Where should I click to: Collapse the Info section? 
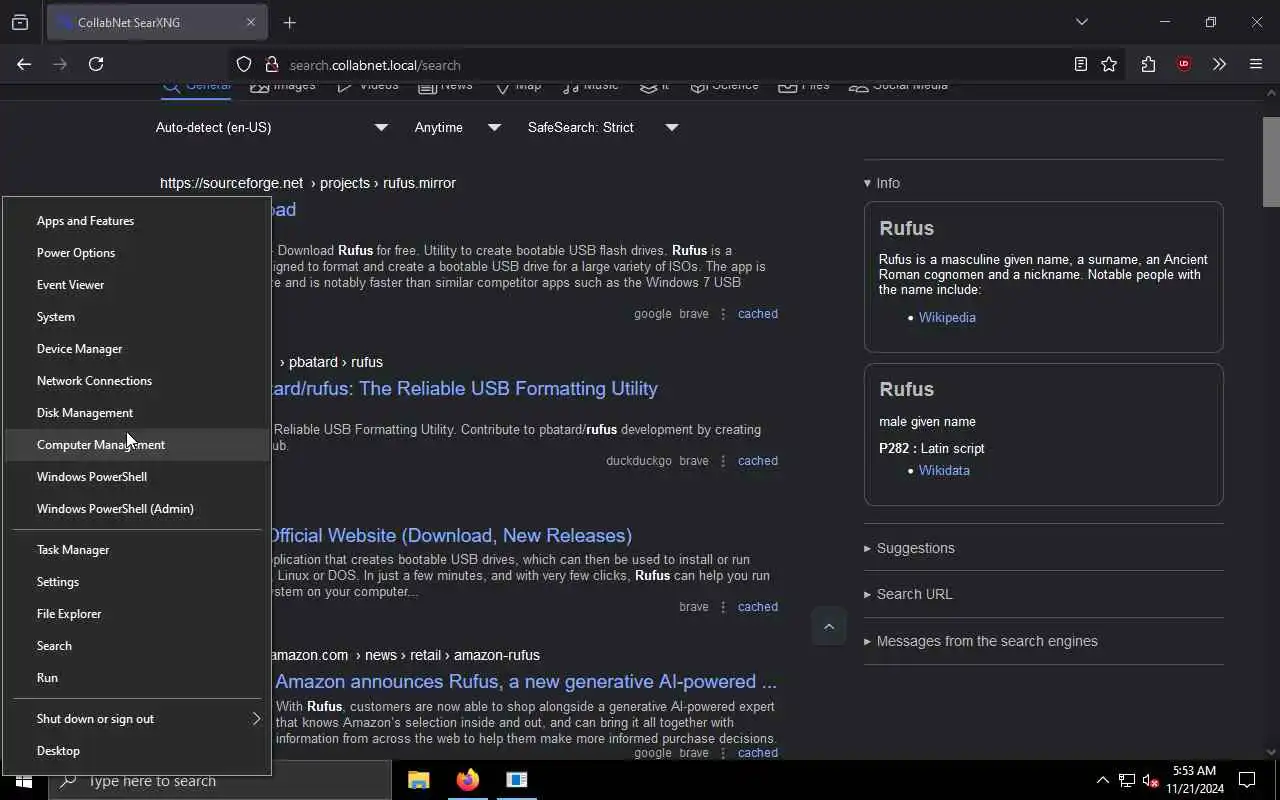click(882, 183)
